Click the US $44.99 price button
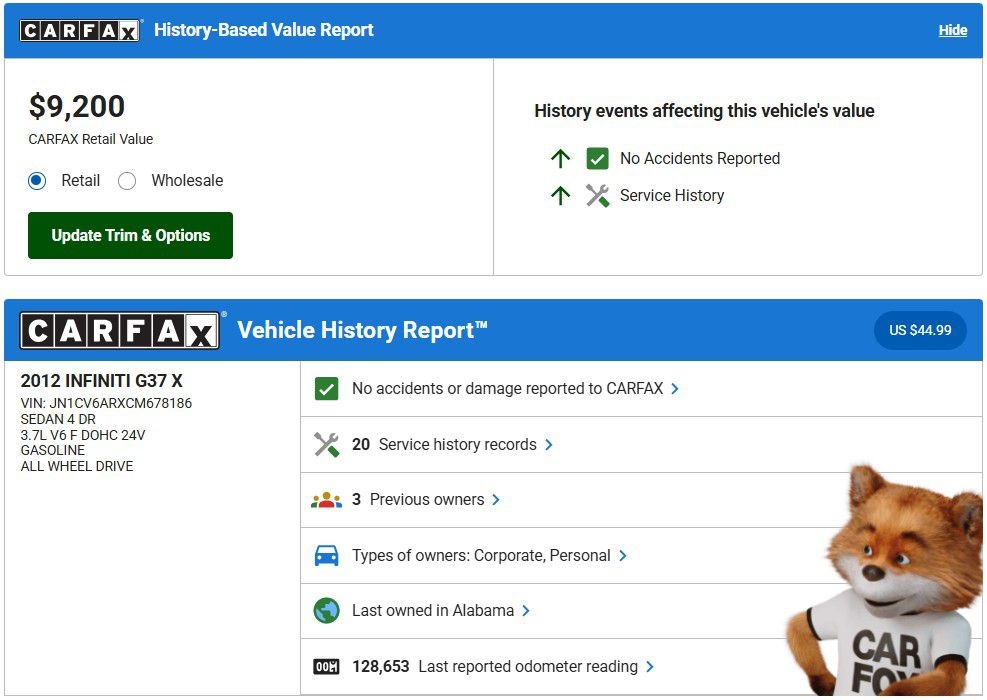The height and width of the screenshot is (700, 987). click(x=920, y=330)
